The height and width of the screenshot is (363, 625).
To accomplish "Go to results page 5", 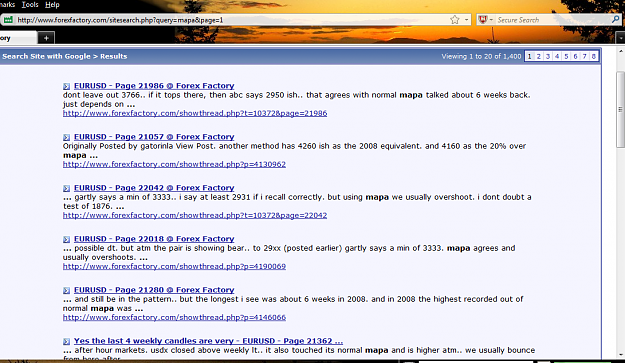I will click(566, 56).
